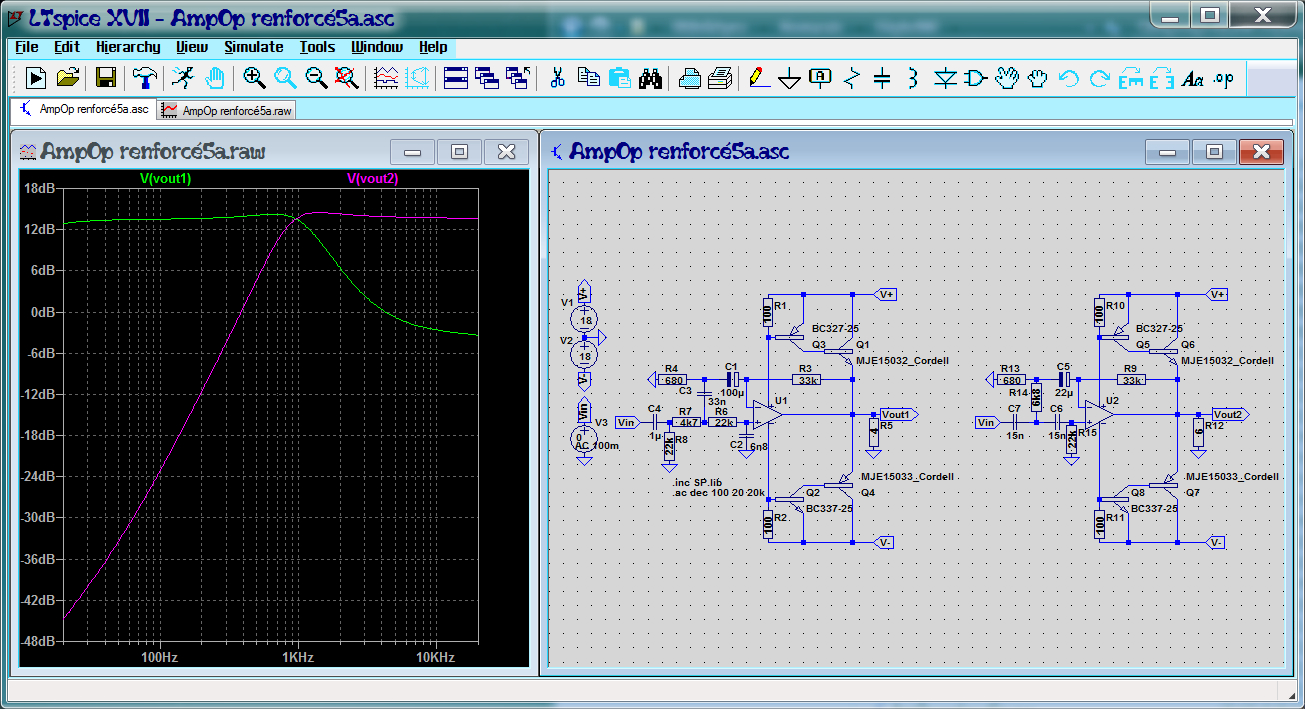This screenshot has height=709, width=1305.
Task: Click the '100µ' value of capacitor C1
Action: 732,393
